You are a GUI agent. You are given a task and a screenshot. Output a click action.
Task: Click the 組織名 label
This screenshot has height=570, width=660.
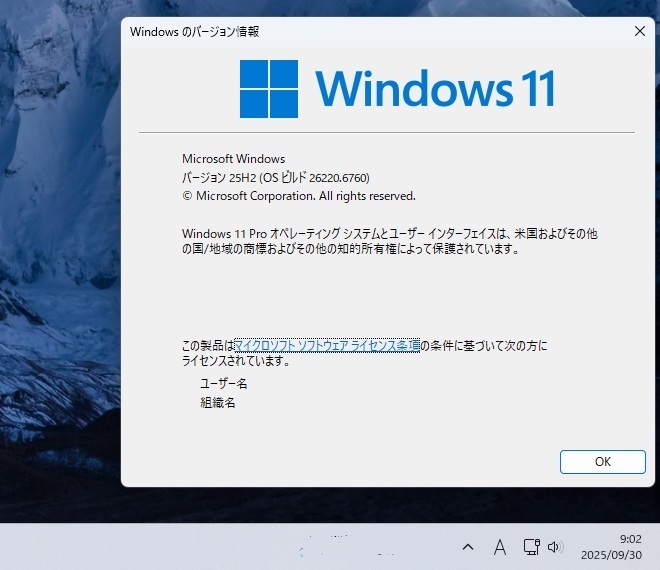click(218, 403)
